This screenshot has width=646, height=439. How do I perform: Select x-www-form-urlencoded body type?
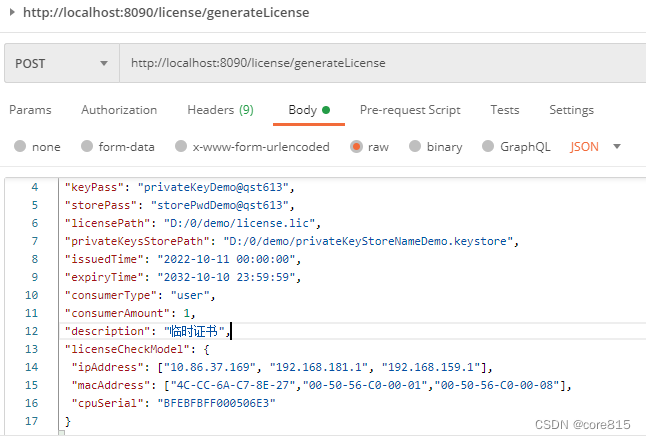click(x=181, y=146)
